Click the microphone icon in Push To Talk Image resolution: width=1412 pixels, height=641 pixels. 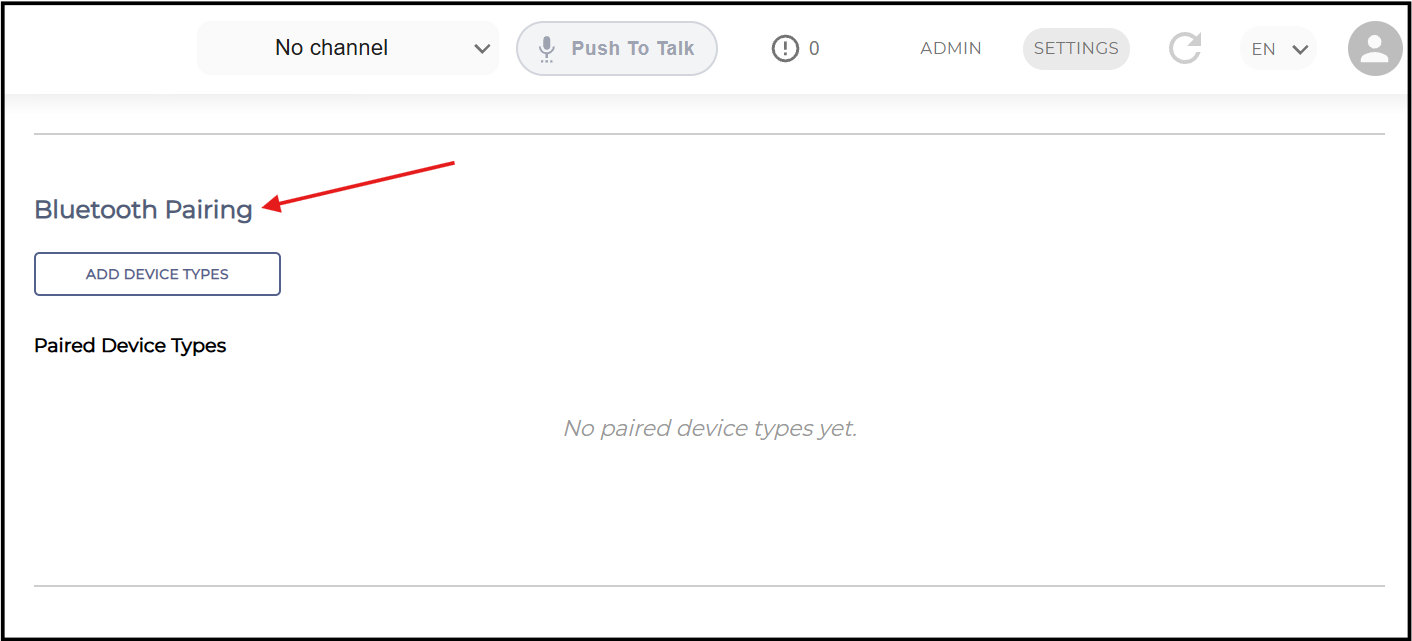(x=546, y=49)
